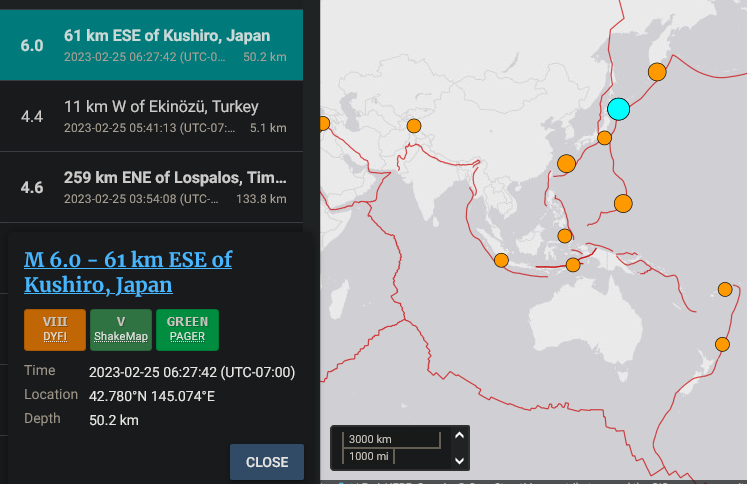
Task: Close the earthquake details popup
Action: pyautogui.click(x=267, y=462)
